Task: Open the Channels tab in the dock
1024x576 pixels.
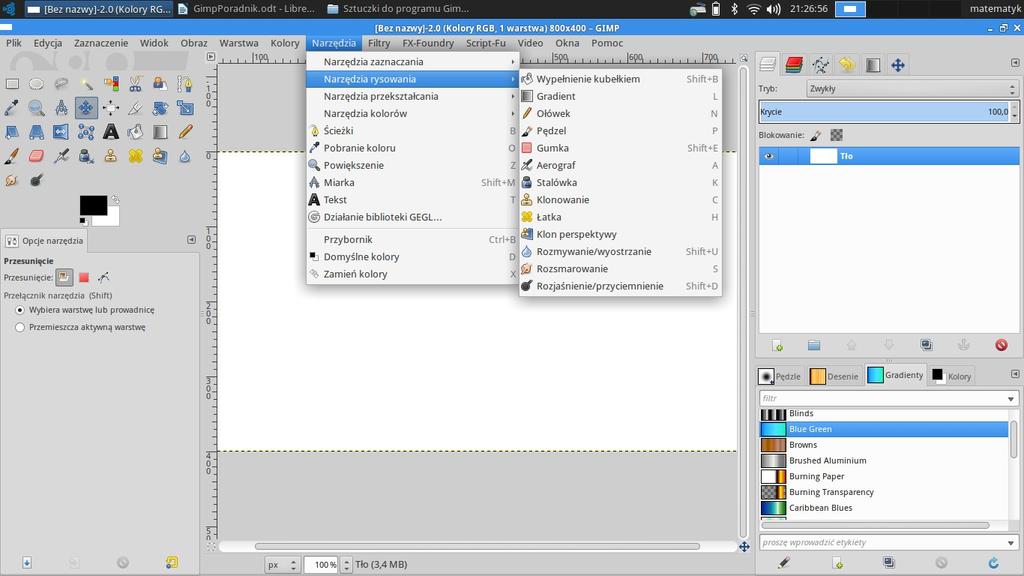Action: pyautogui.click(x=794, y=64)
